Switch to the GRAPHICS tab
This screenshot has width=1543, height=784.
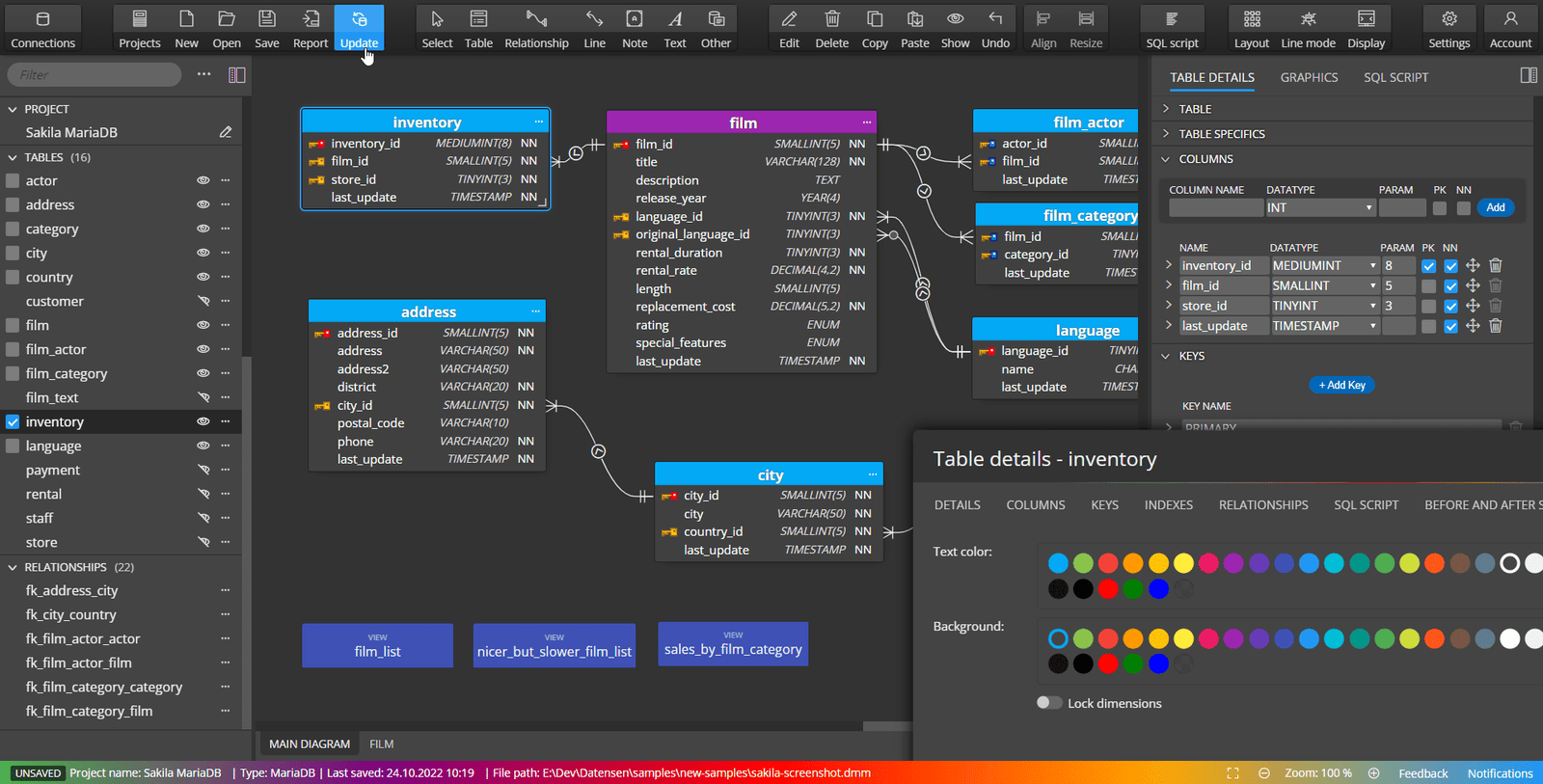tap(1309, 77)
